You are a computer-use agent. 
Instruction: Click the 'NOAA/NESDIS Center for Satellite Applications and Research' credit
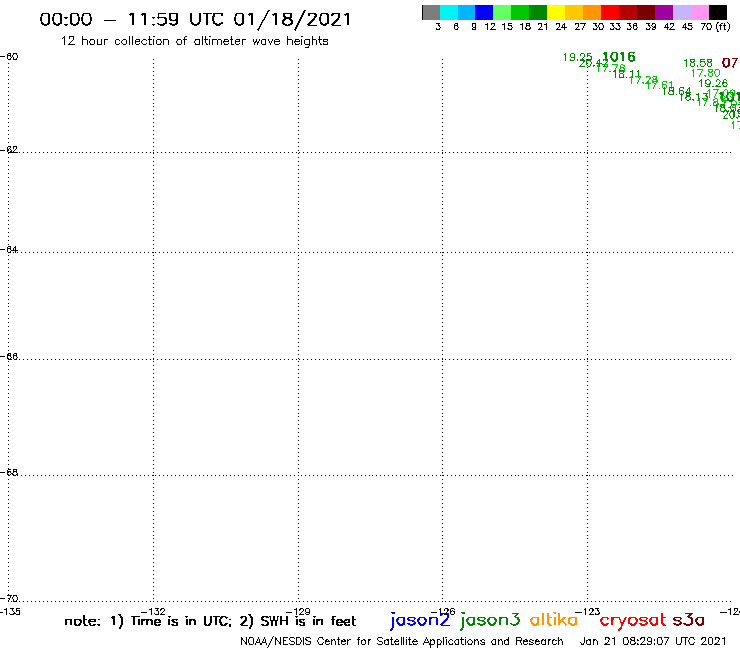402,642
